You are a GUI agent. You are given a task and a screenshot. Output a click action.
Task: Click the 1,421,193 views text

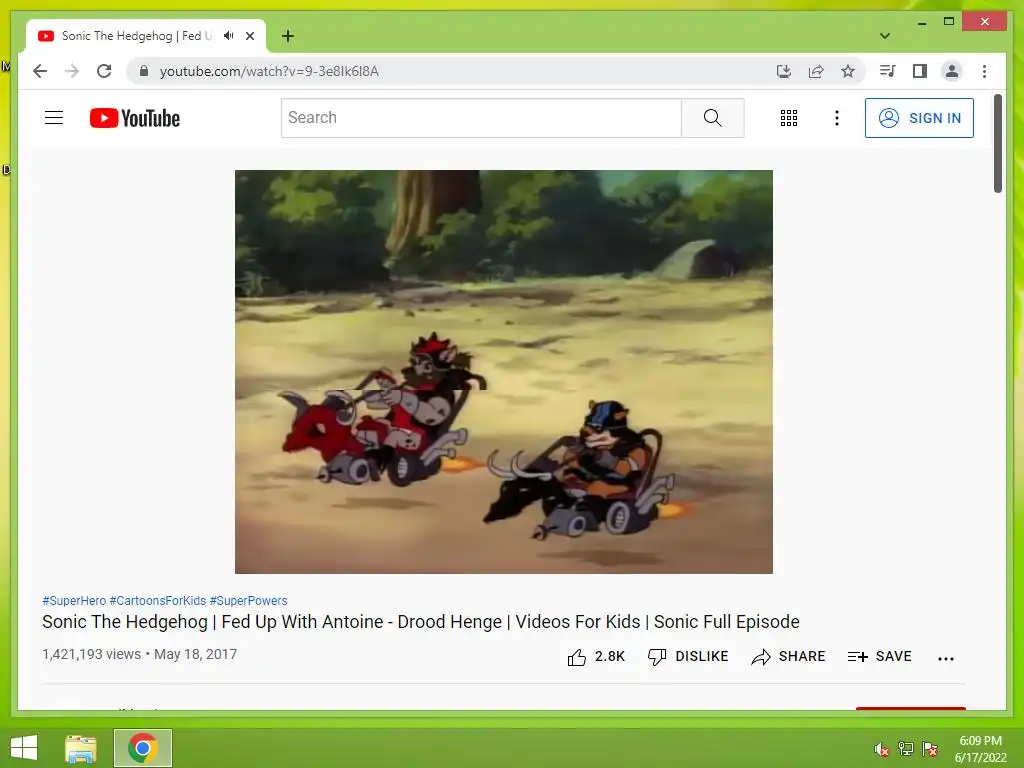[x=91, y=654]
